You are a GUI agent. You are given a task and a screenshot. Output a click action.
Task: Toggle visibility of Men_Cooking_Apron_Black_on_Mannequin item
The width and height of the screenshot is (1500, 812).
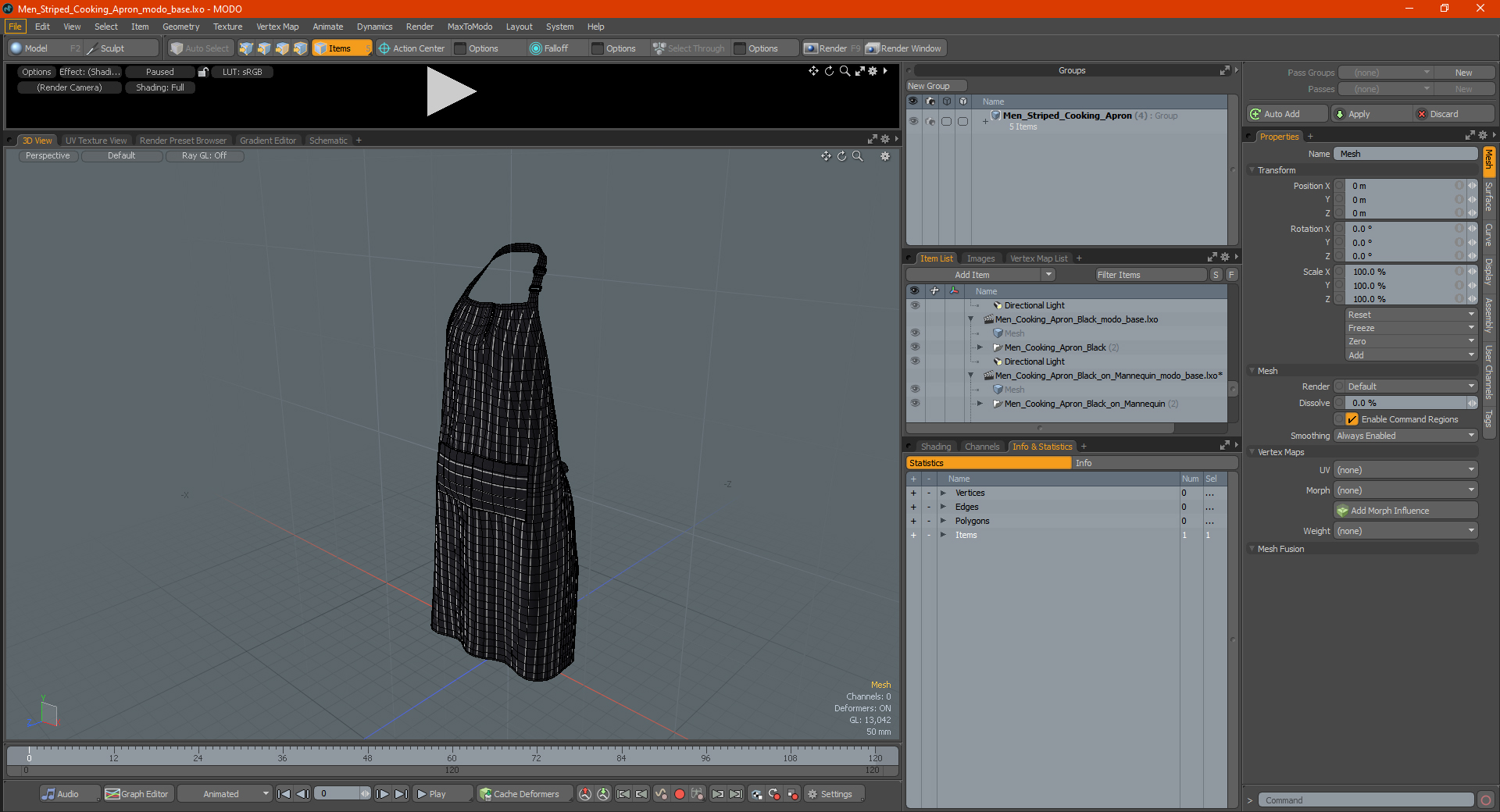coord(914,404)
